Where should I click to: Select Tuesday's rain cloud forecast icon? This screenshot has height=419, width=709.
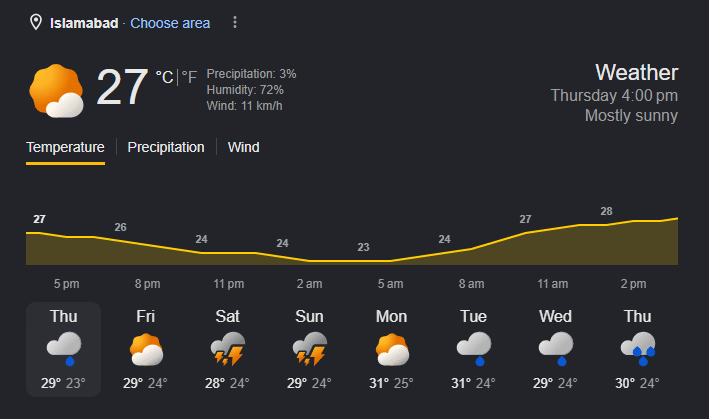point(474,349)
